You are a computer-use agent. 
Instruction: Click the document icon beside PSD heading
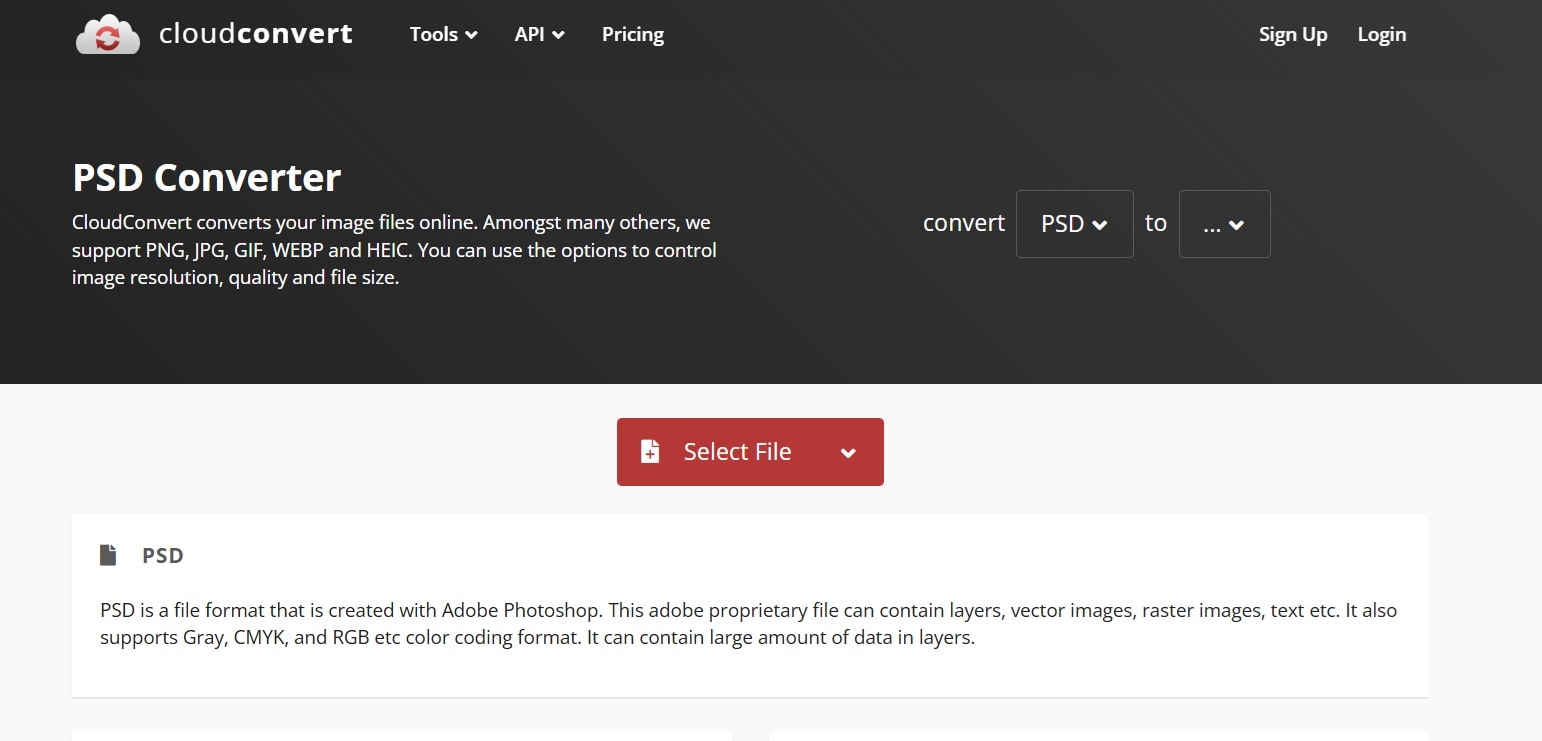108,555
